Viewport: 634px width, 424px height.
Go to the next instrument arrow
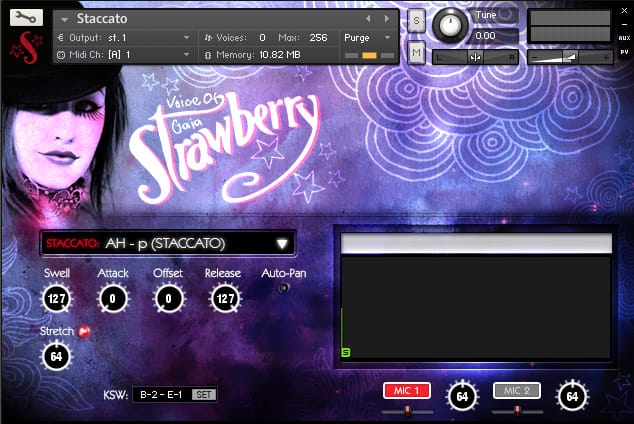(x=387, y=18)
